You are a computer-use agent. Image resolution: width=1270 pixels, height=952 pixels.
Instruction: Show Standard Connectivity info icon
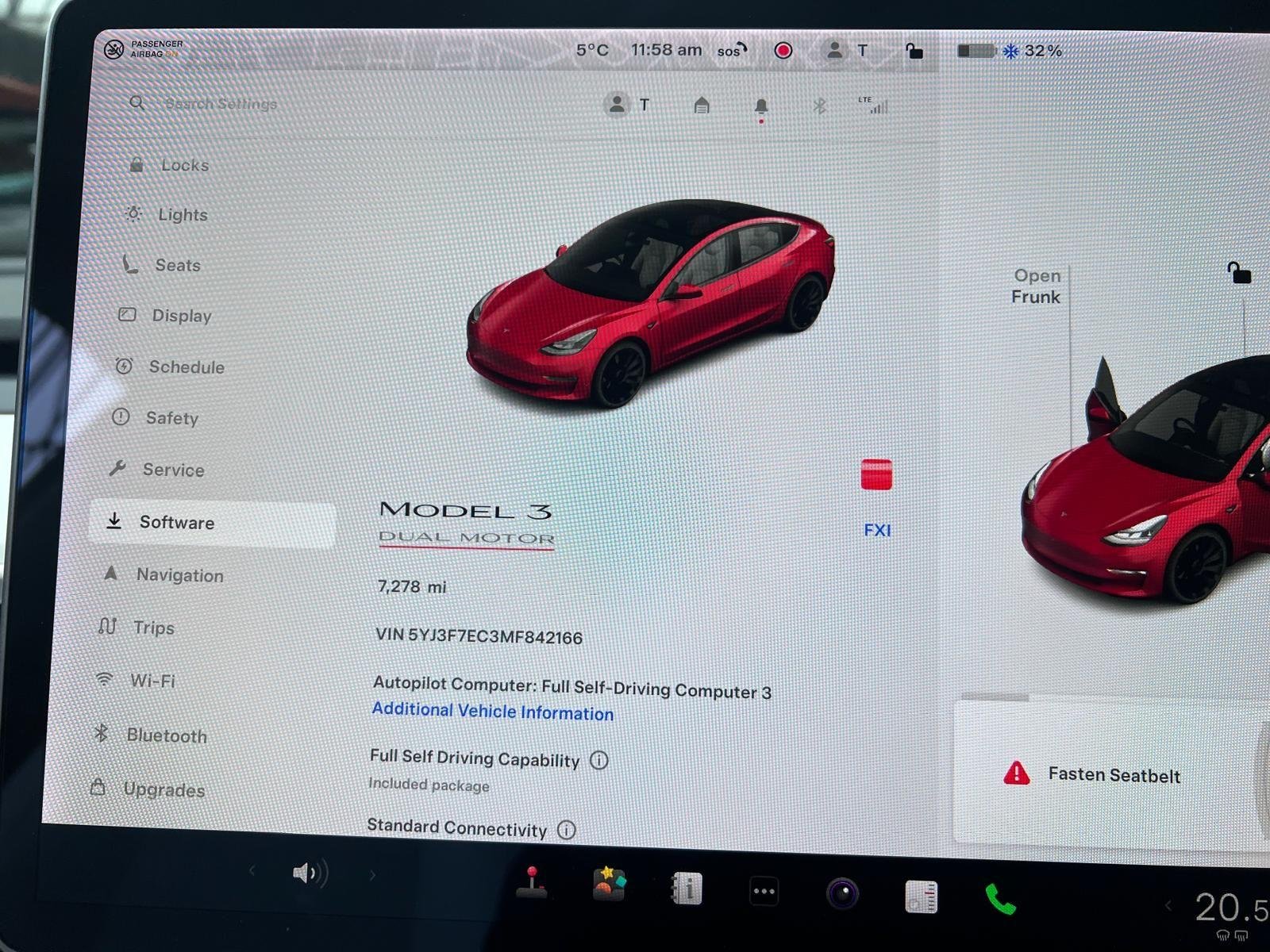click(566, 830)
